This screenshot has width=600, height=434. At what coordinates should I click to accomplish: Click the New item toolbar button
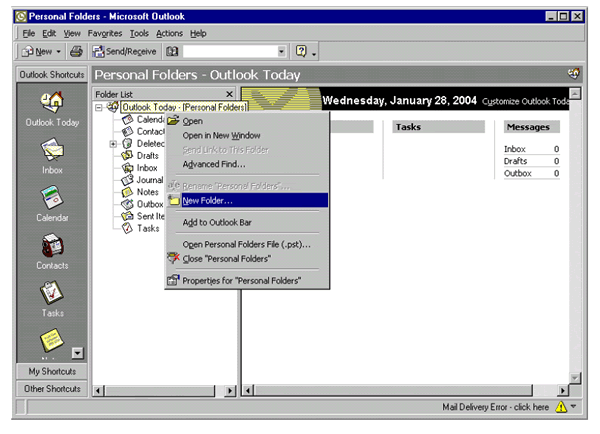tap(37, 51)
